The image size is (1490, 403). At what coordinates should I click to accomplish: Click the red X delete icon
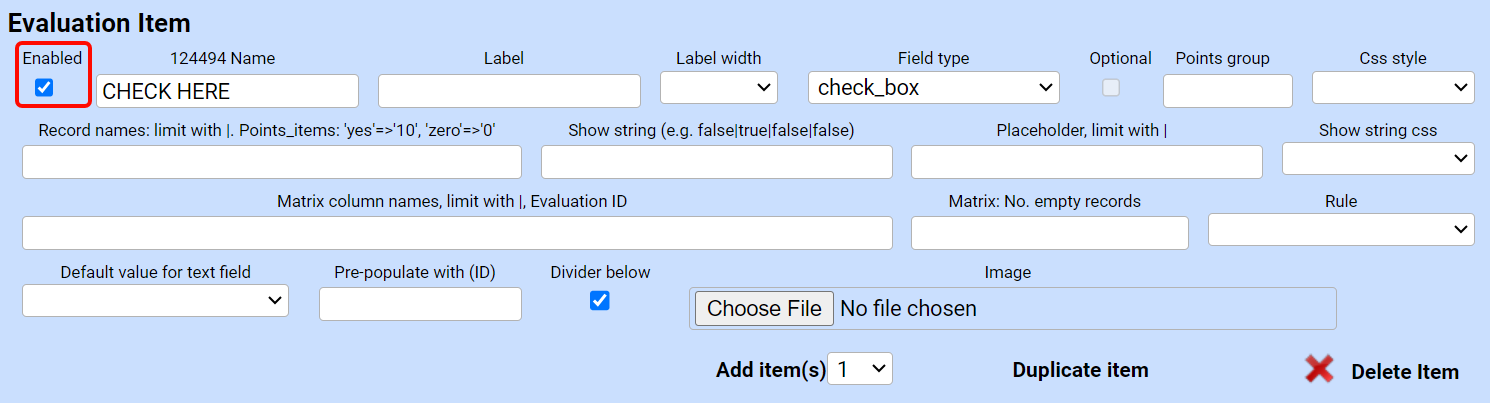(x=1319, y=369)
